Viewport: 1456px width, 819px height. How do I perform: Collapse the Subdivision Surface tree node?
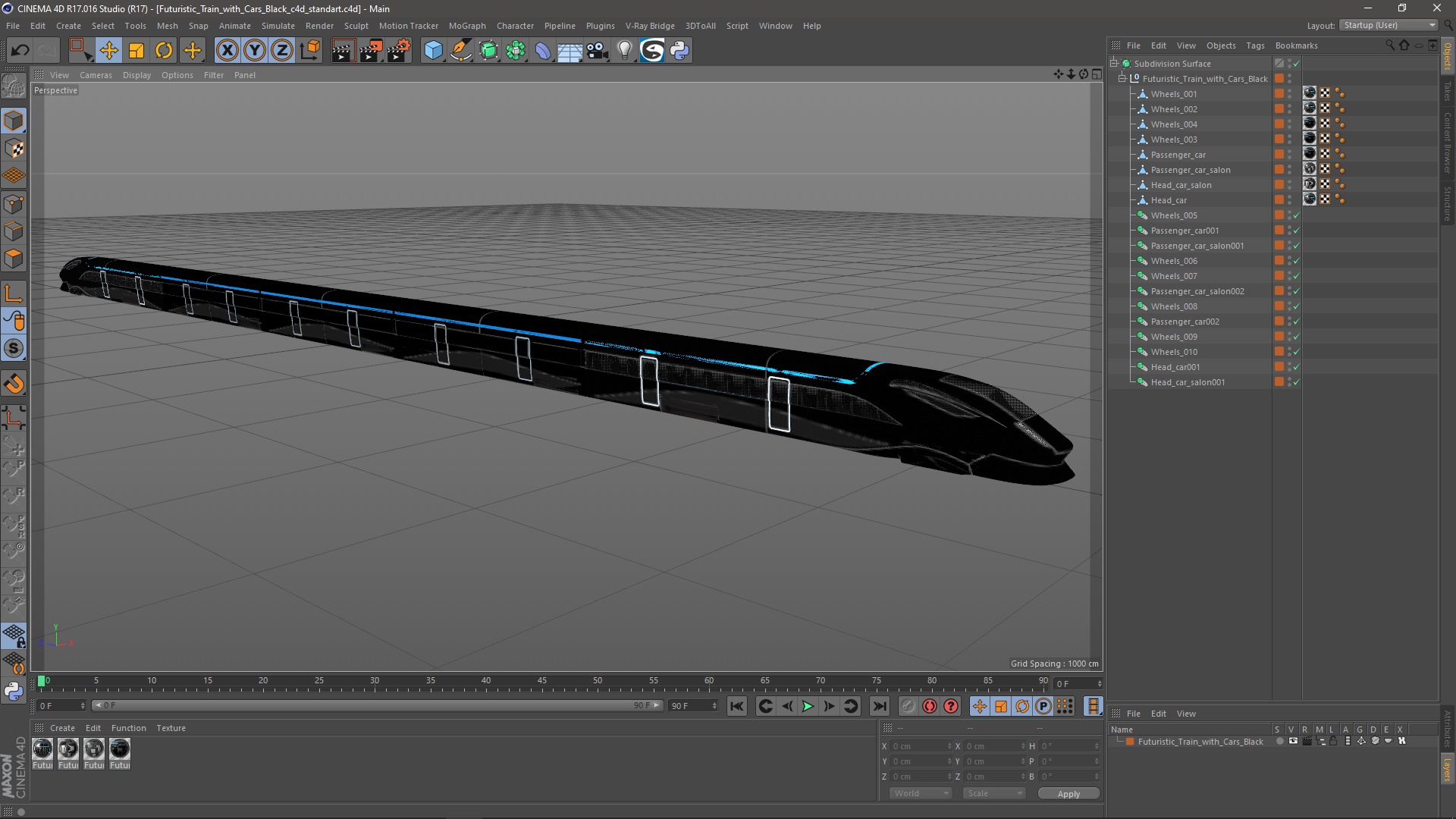1114,64
